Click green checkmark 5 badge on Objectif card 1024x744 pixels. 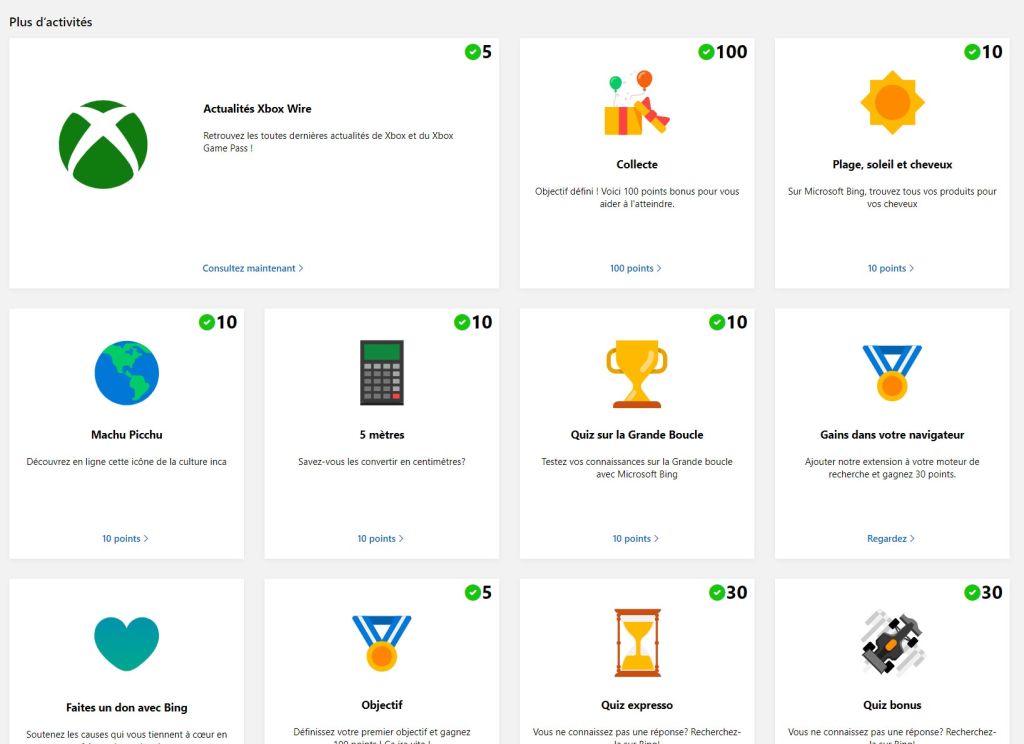472,592
